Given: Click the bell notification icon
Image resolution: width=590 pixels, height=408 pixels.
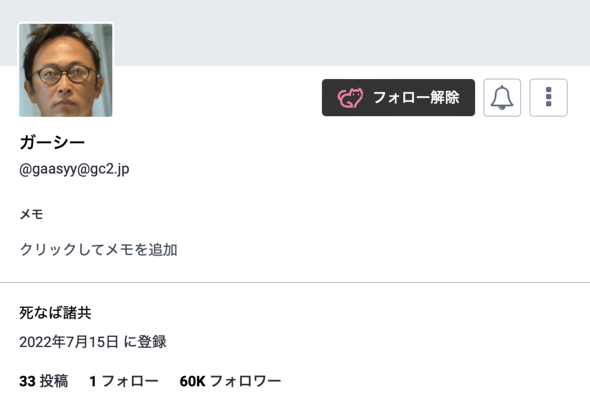Looking at the screenshot, I should (502, 97).
